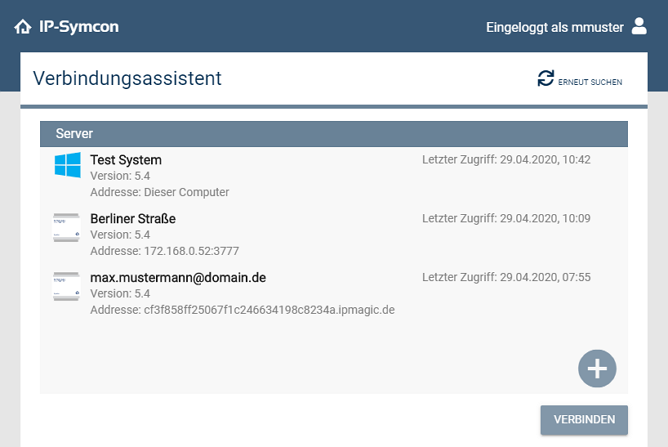Click the refresh arrows icon
The height and width of the screenshot is (447, 668).
[x=545, y=78]
